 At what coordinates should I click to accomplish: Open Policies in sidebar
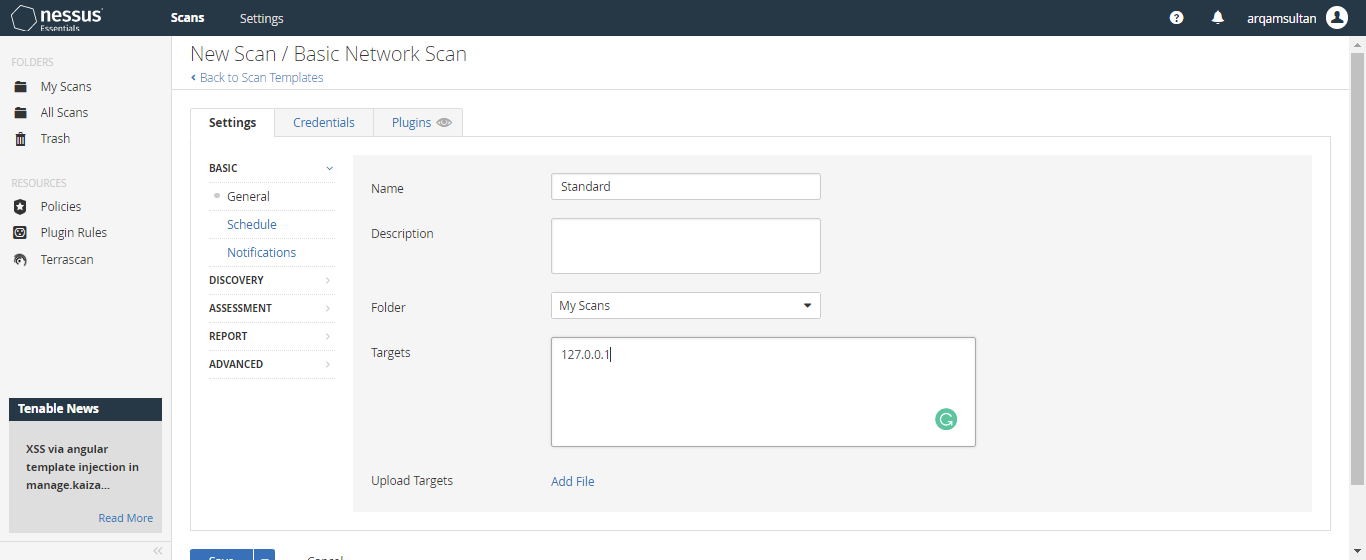(x=61, y=207)
